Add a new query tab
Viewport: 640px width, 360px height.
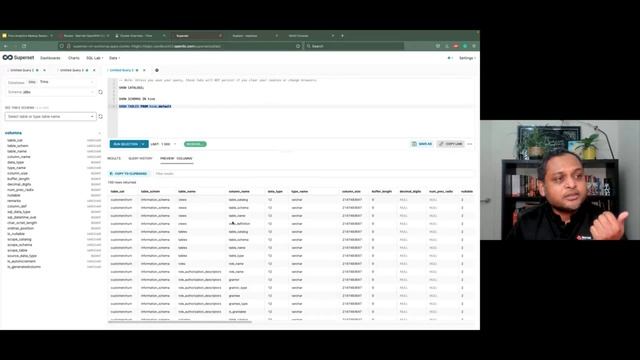[x=157, y=70]
